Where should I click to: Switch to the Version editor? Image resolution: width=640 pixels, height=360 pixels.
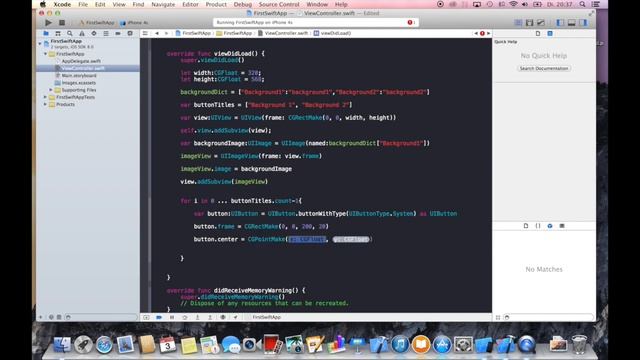[x=541, y=23]
